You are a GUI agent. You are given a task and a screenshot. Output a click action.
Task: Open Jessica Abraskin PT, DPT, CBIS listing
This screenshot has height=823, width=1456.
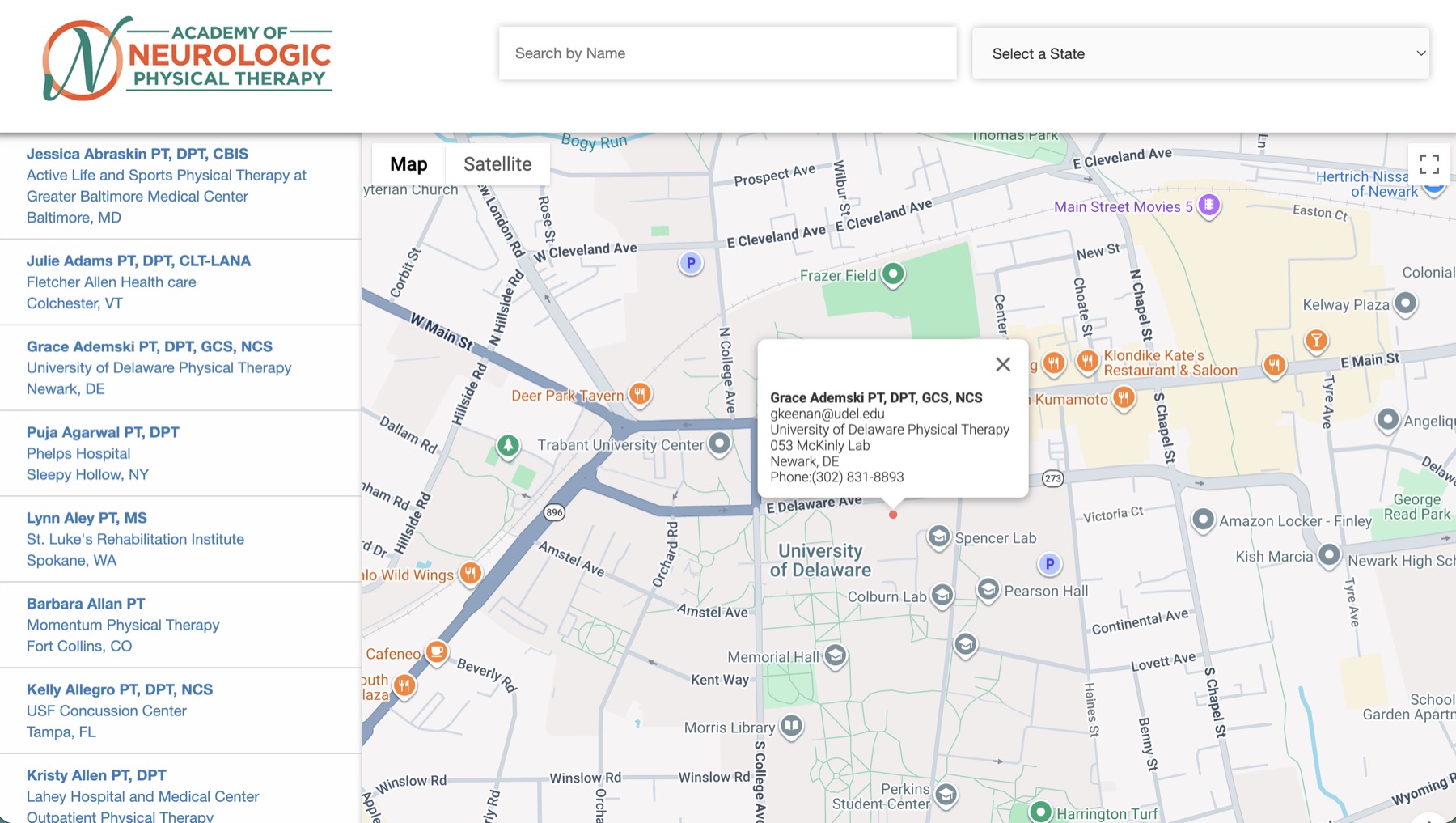tap(180, 186)
